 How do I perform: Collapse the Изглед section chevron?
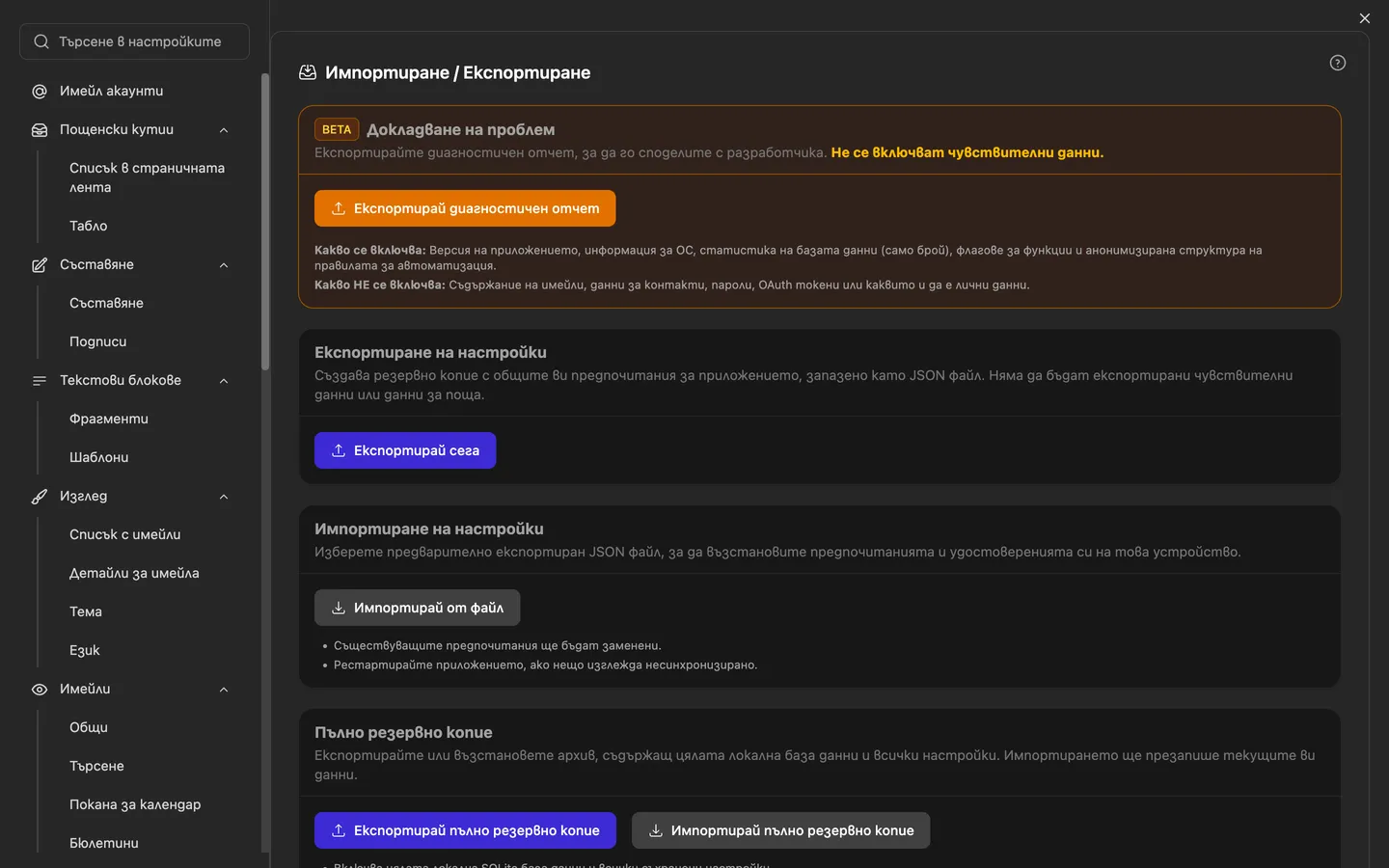click(x=224, y=497)
